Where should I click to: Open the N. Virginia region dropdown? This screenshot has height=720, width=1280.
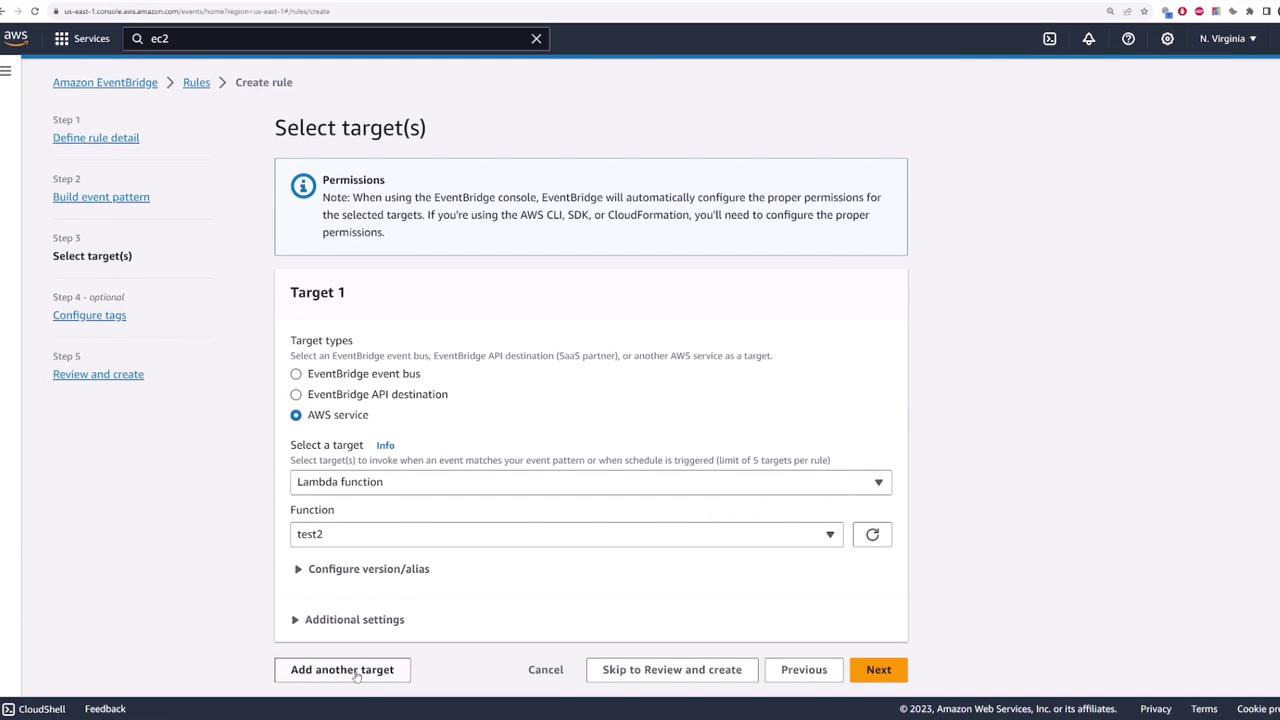[1228, 38]
